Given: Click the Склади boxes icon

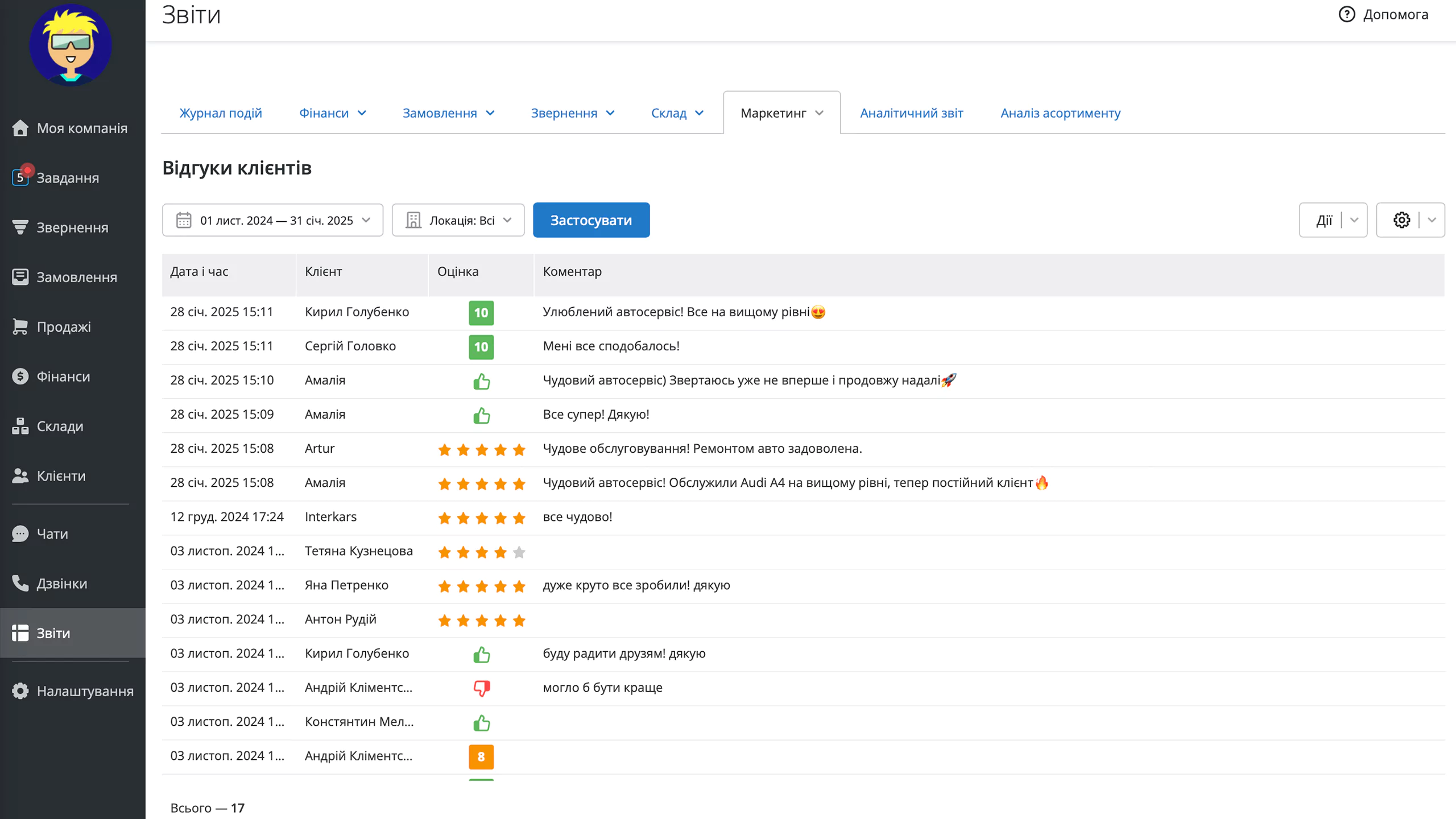Looking at the screenshot, I should coord(20,426).
